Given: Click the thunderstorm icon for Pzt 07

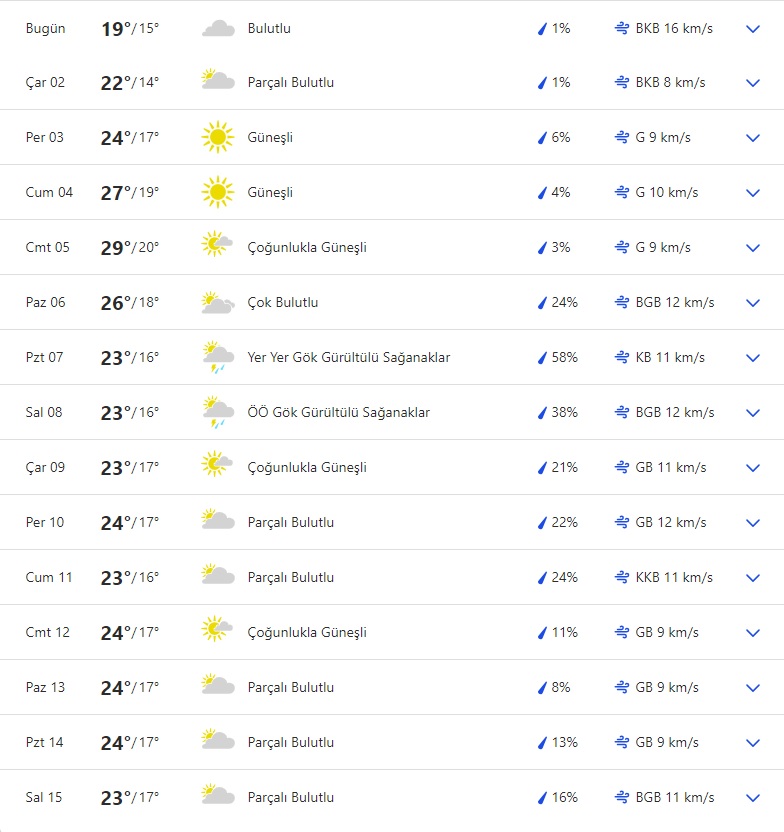Looking at the screenshot, I should [x=217, y=358].
